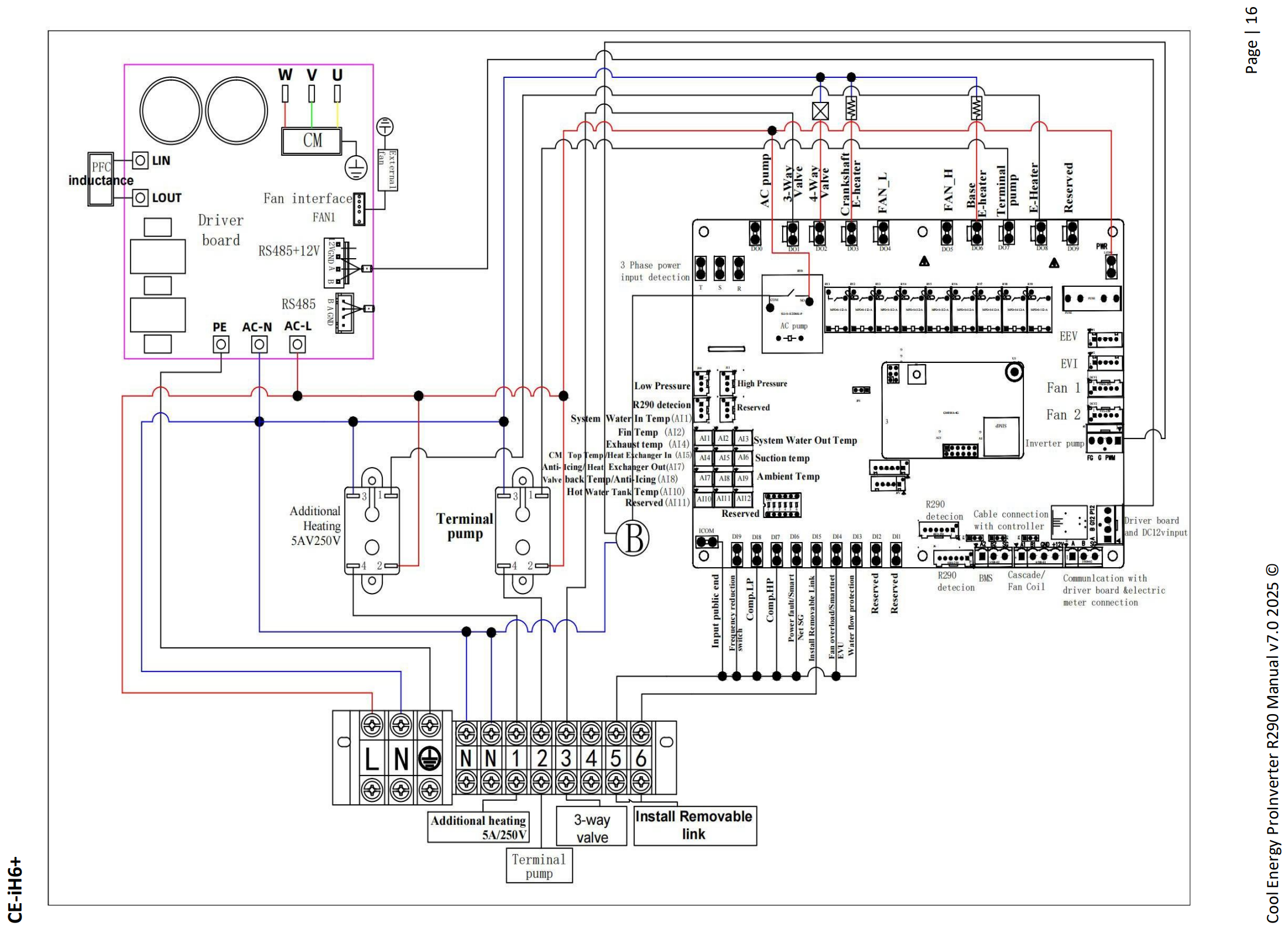The height and width of the screenshot is (950, 1288).
Task: Select the Additional Heating relay component
Action: 372,530
